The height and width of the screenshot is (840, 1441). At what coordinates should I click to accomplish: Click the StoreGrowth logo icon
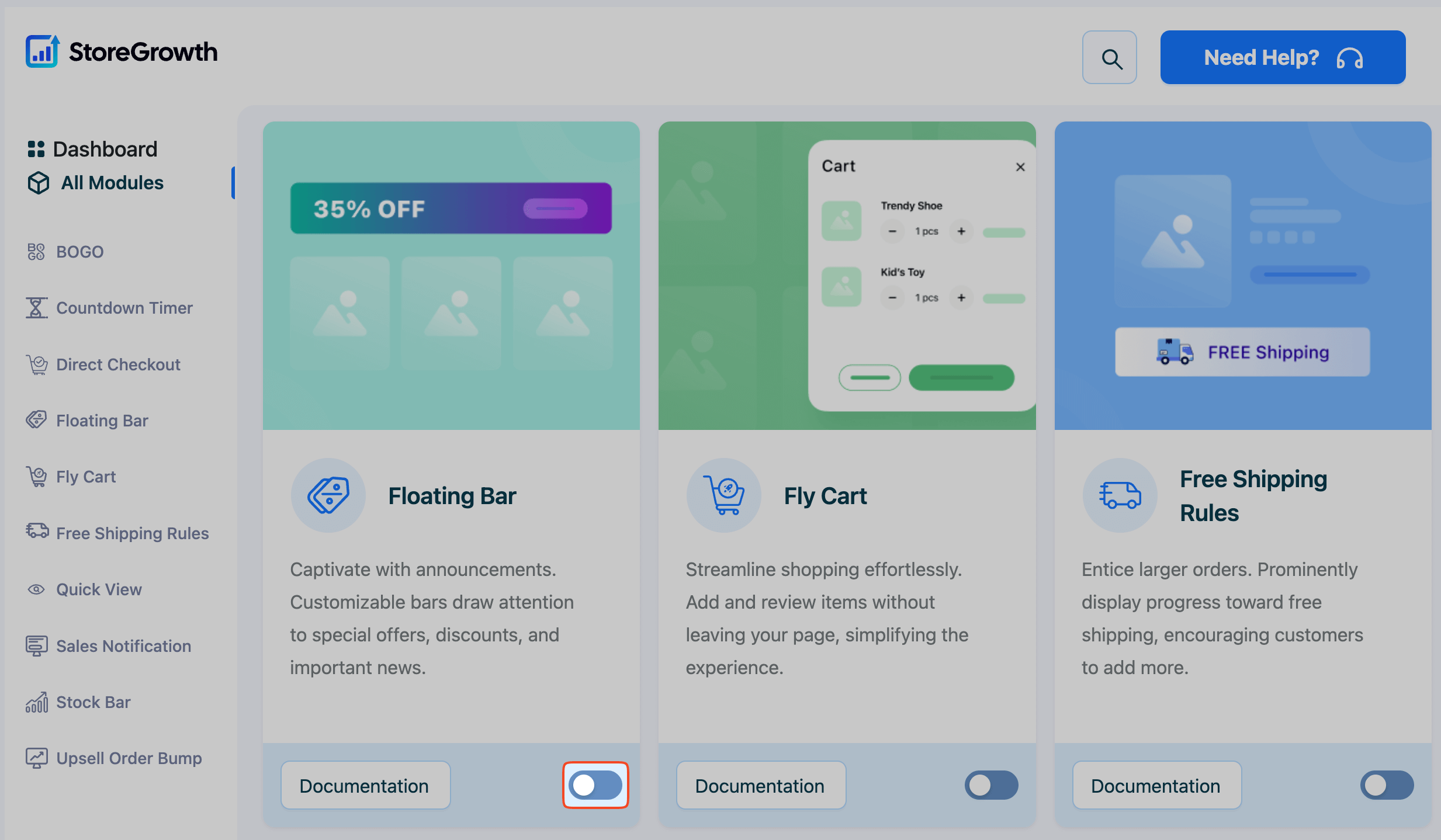[x=42, y=51]
